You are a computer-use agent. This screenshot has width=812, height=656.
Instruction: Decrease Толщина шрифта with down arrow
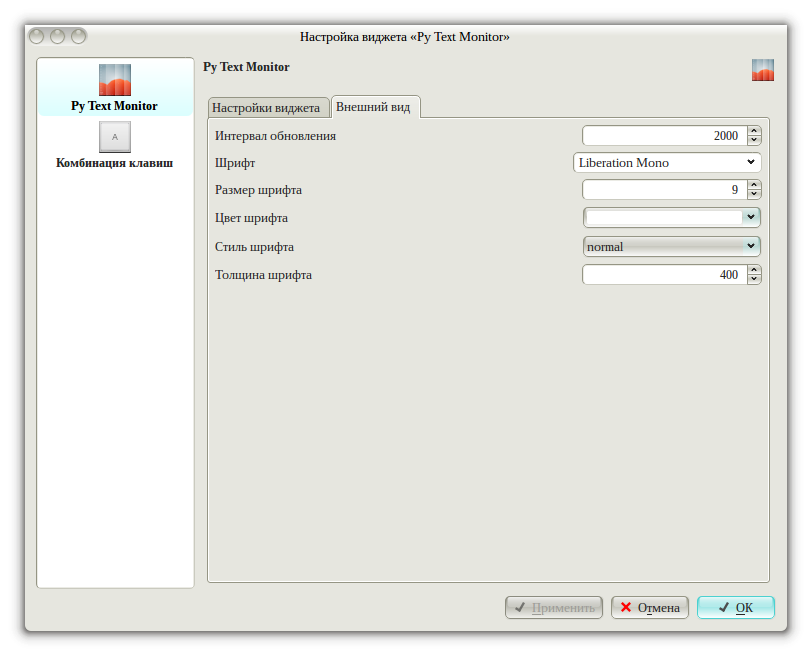point(754,279)
